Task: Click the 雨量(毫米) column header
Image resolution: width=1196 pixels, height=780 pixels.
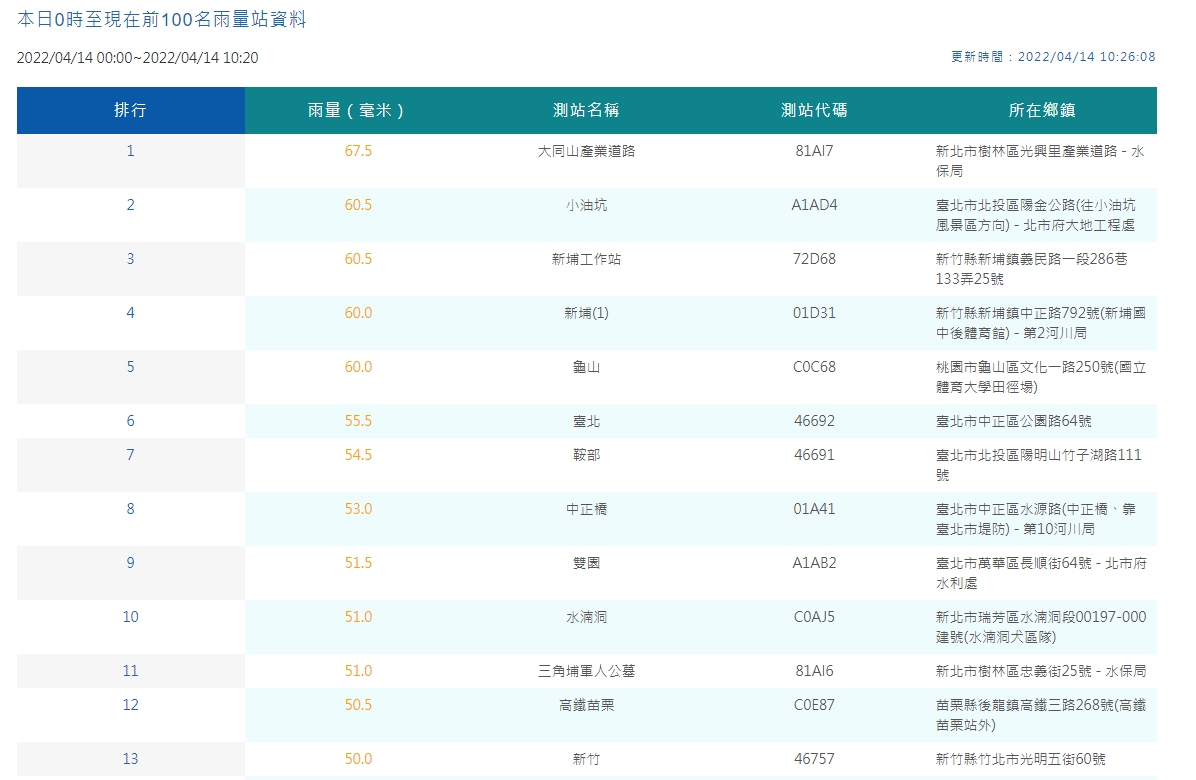Action: click(358, 111)
